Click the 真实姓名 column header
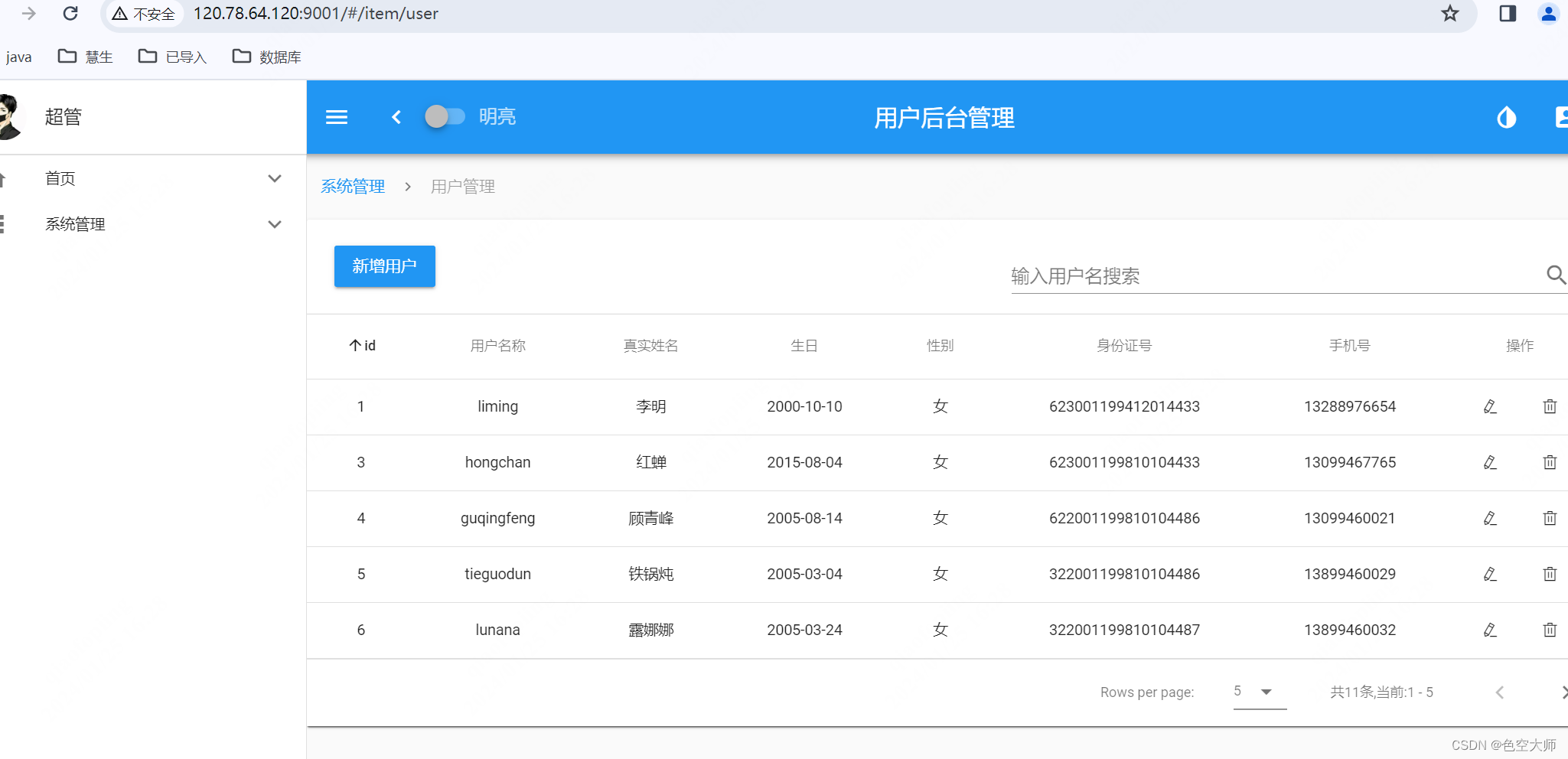 [x=651, y=346]
